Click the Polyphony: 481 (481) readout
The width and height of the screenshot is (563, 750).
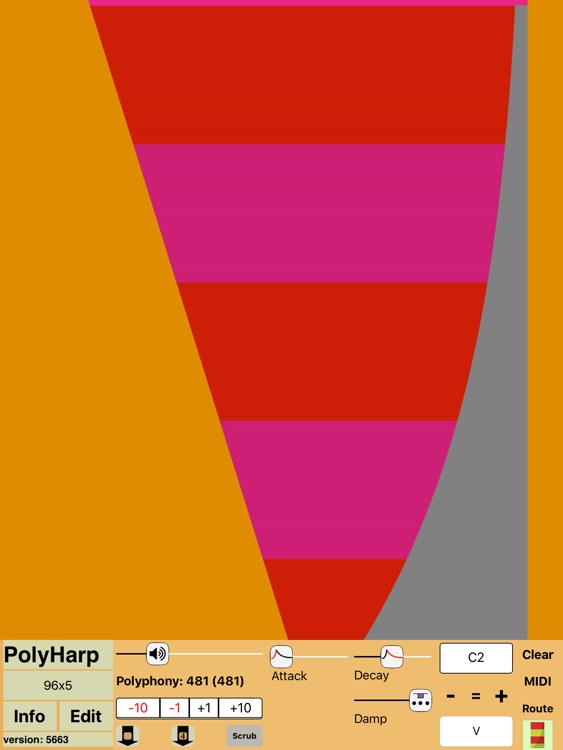(180, 681)
